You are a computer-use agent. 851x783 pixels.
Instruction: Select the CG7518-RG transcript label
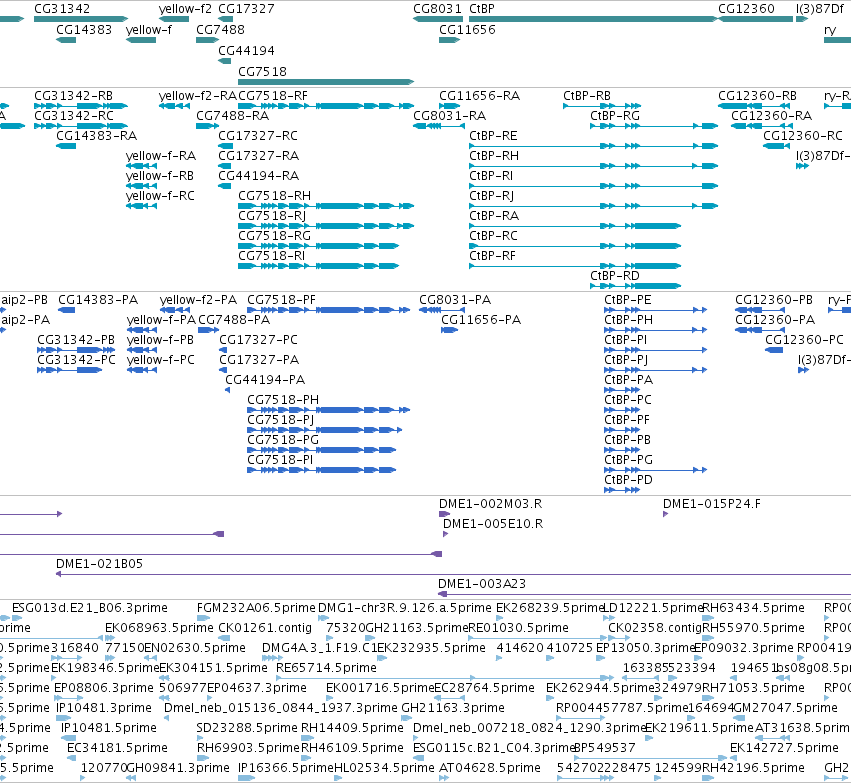274,236
